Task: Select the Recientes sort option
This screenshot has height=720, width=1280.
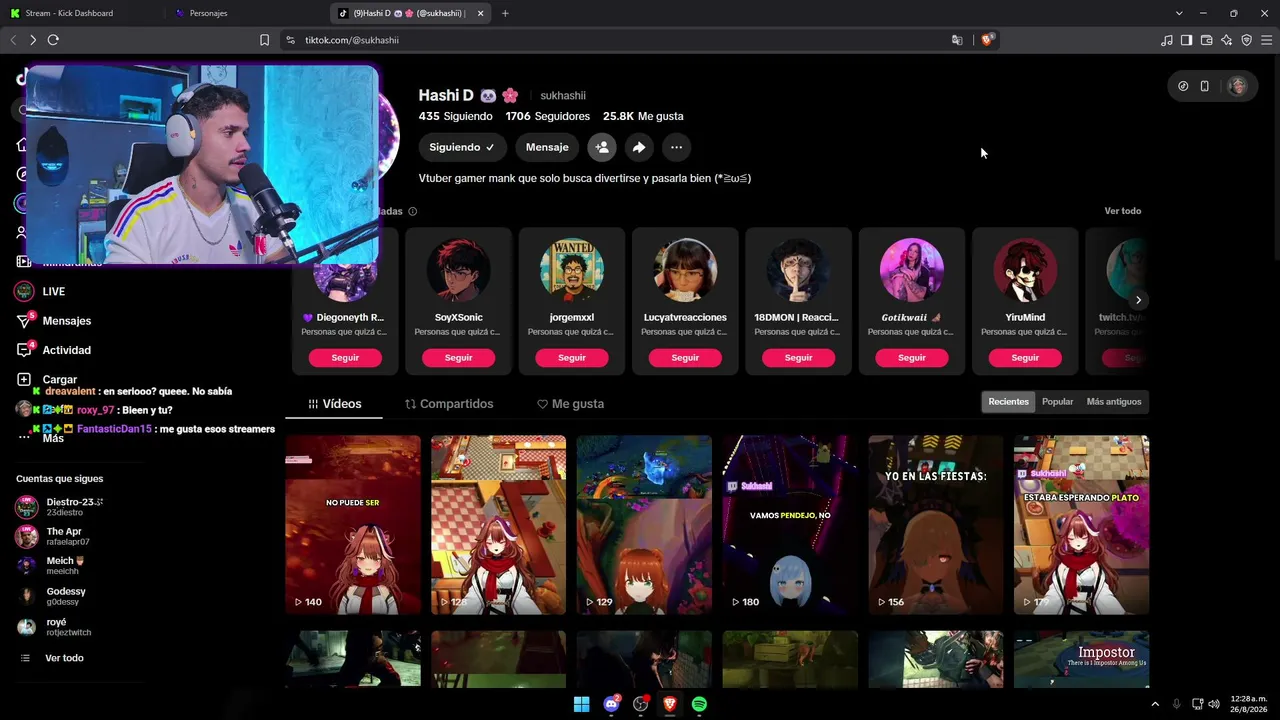Action: (1008, 402)
